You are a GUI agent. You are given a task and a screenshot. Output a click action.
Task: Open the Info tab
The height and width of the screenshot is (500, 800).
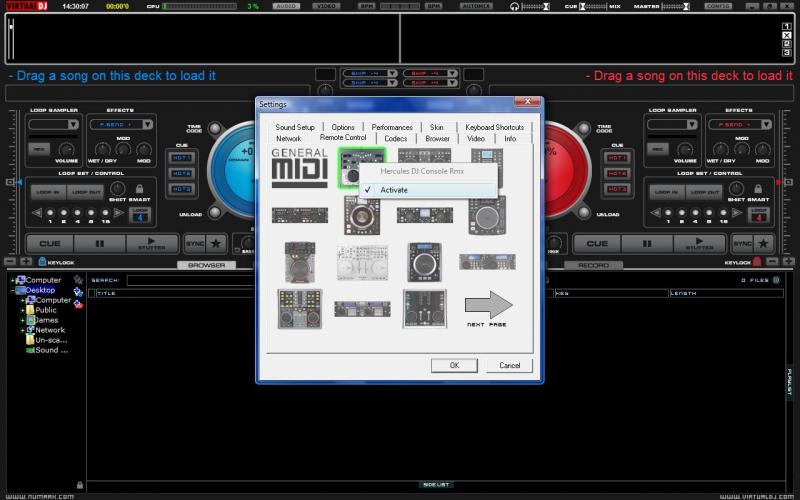(x=510, y=138)
